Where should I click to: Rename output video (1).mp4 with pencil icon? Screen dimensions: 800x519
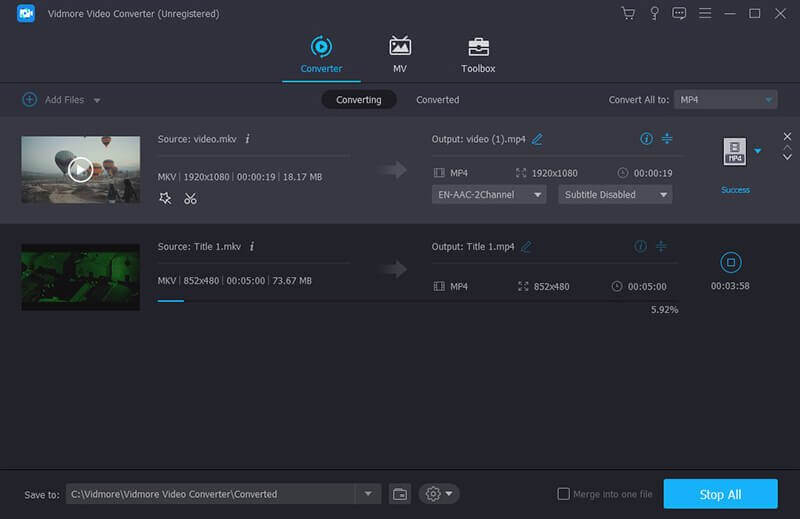(x=538, y=139)
